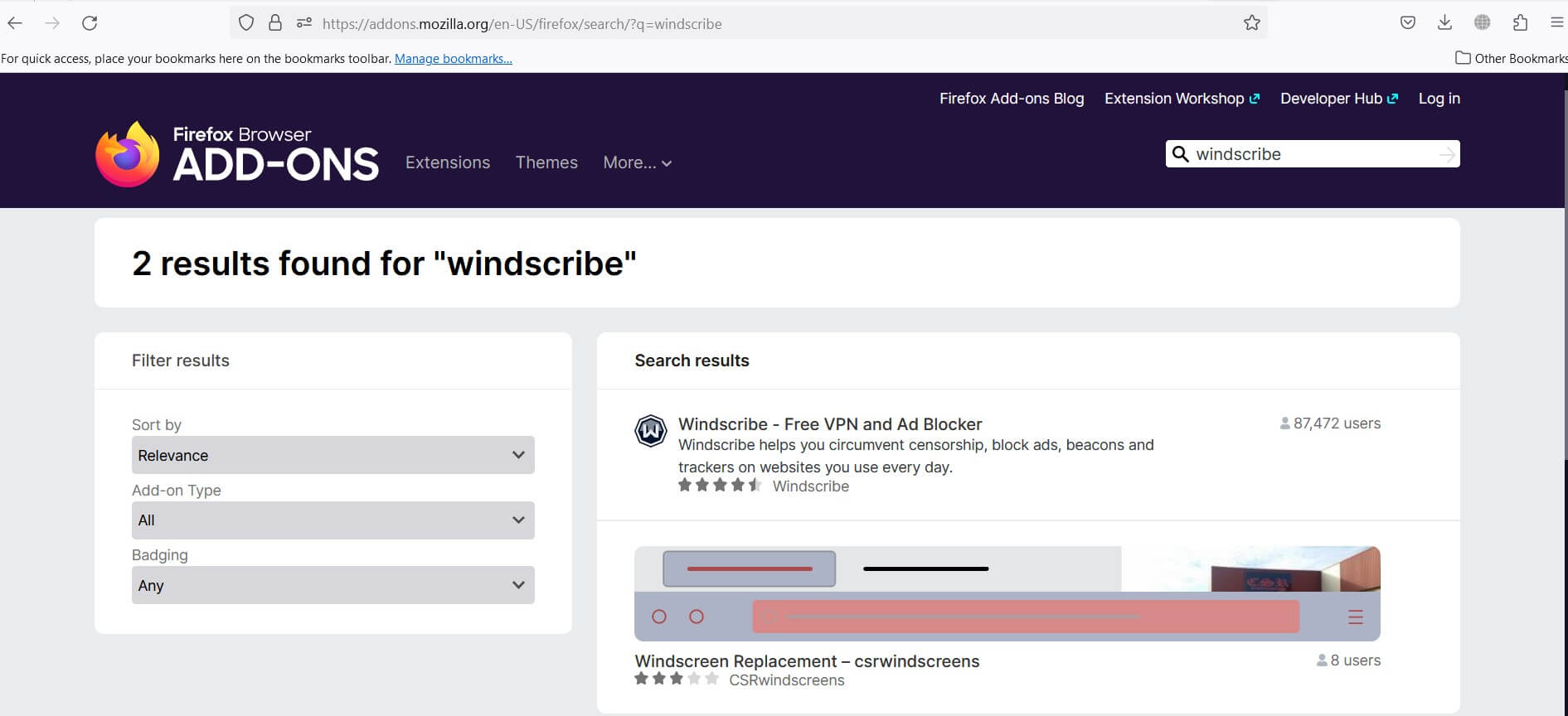Click the Firefox Add-ons logo
This screenshot has width=1568, height=716.
(x=237, y=154)
